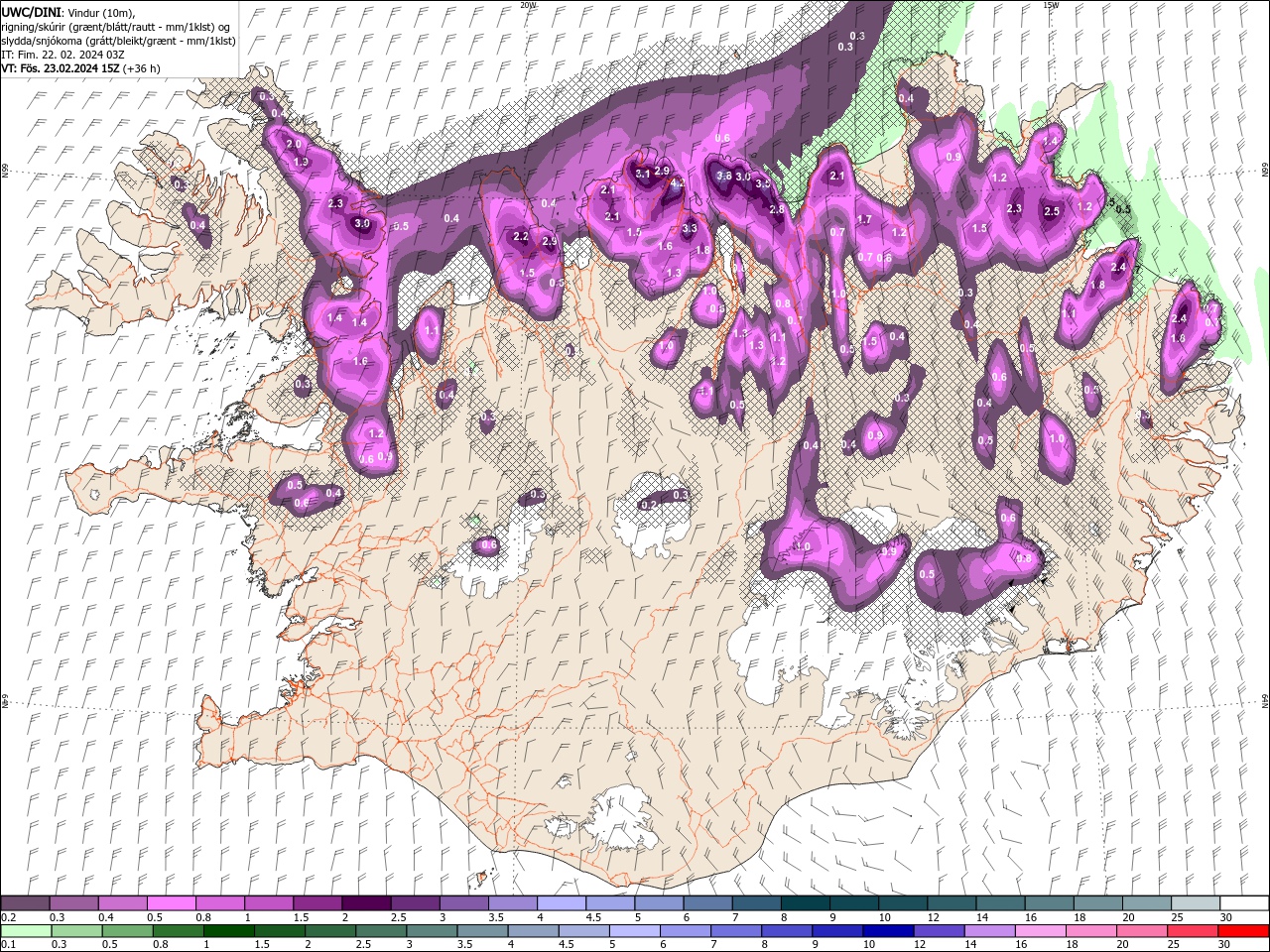Click the 4.2 precipitation value on the map
The height and width of the screenshot is (952, 1270).
(678, 183)
